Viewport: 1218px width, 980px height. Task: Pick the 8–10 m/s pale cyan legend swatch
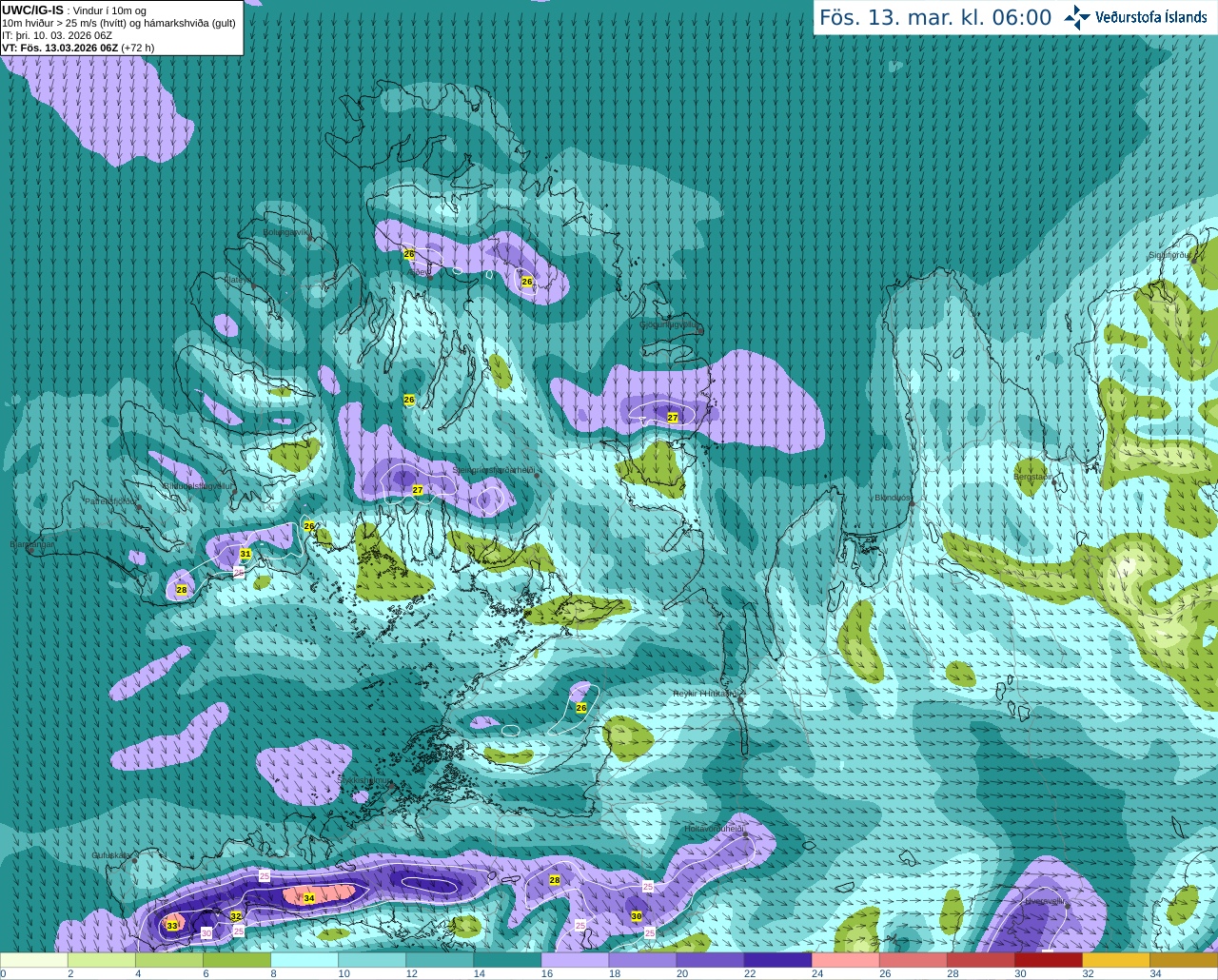click(305, 960)
